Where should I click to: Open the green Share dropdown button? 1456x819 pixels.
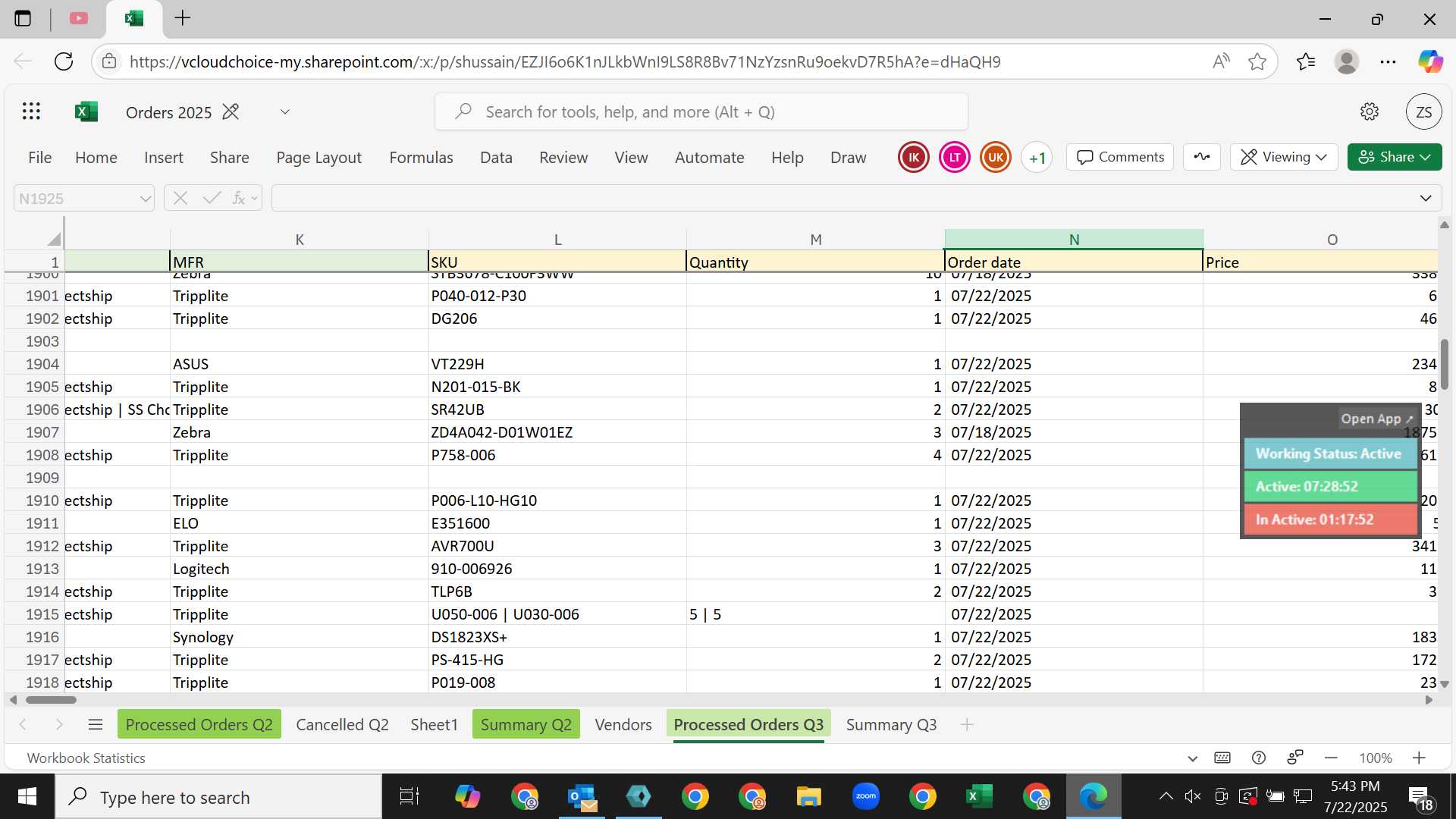pyautogui.click(x=1395, y=157)
